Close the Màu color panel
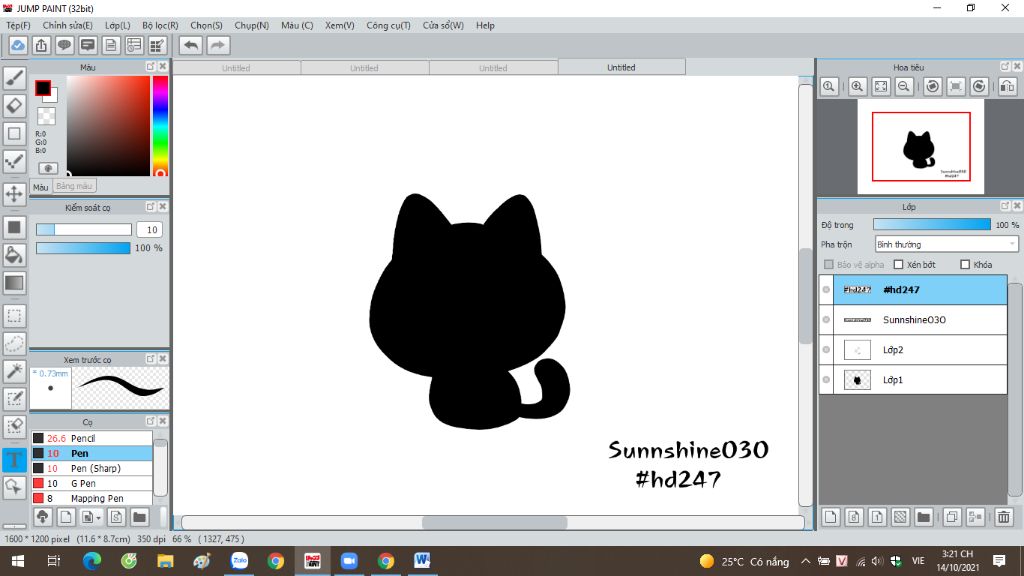Screen dimensions: 1024x576 [163, 67]
